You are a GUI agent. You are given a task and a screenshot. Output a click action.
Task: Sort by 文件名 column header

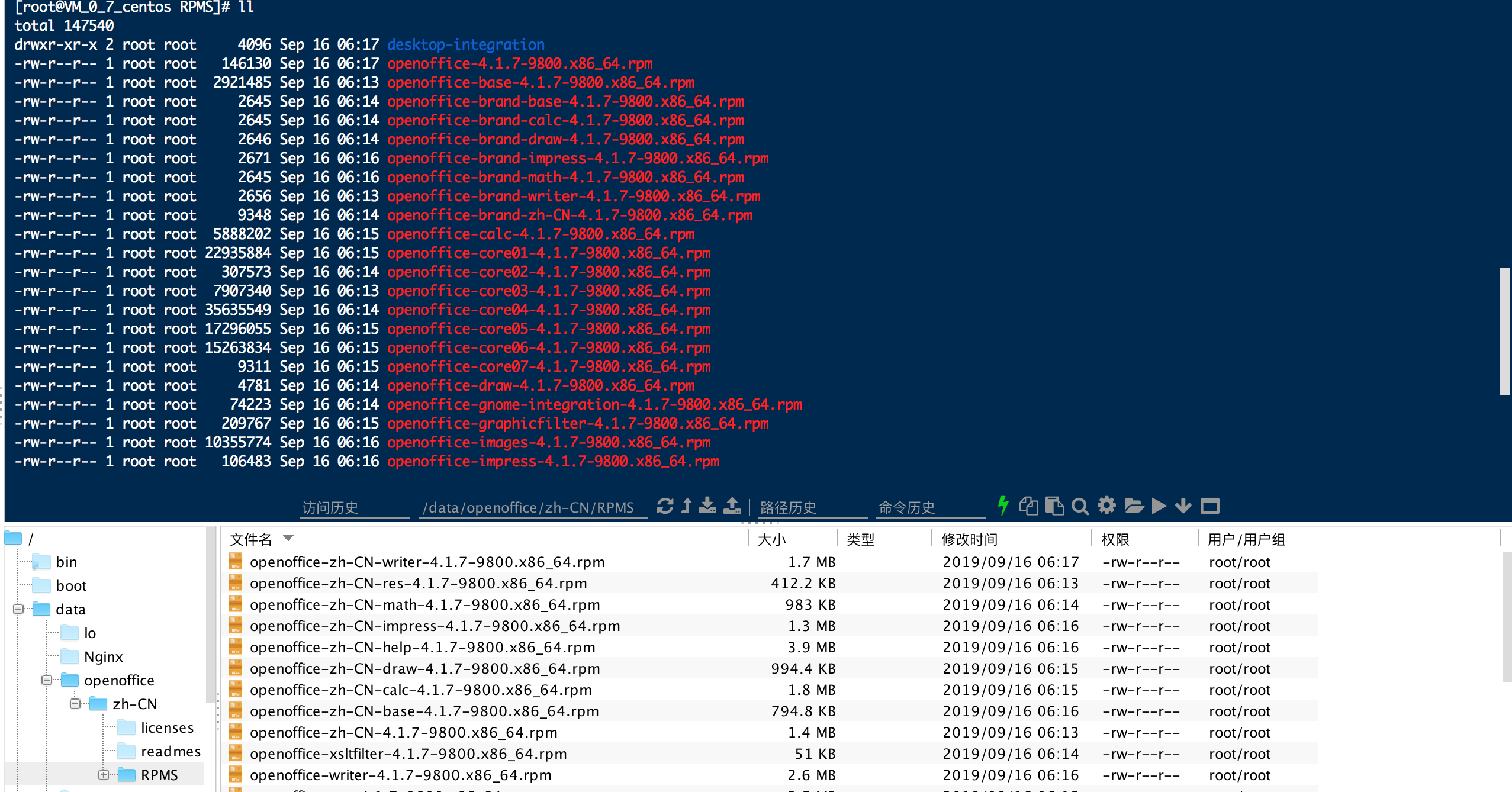click(251, 539)
